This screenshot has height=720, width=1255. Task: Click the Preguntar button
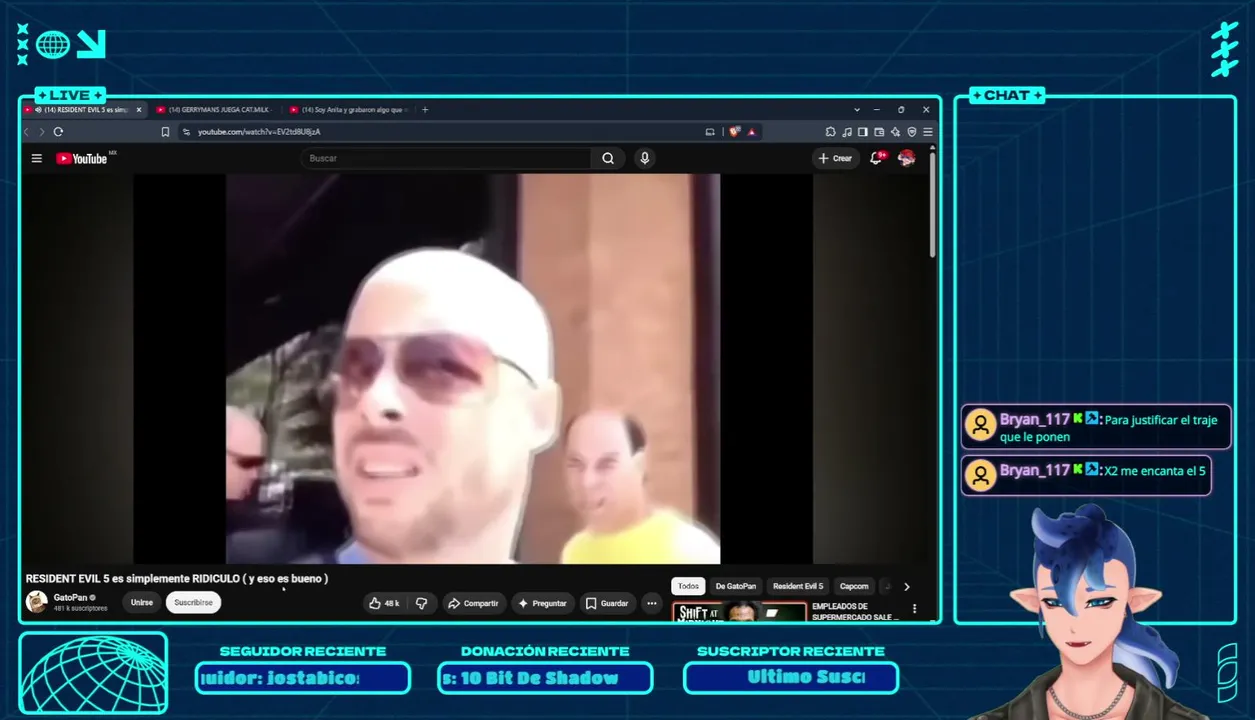[542, 603]
